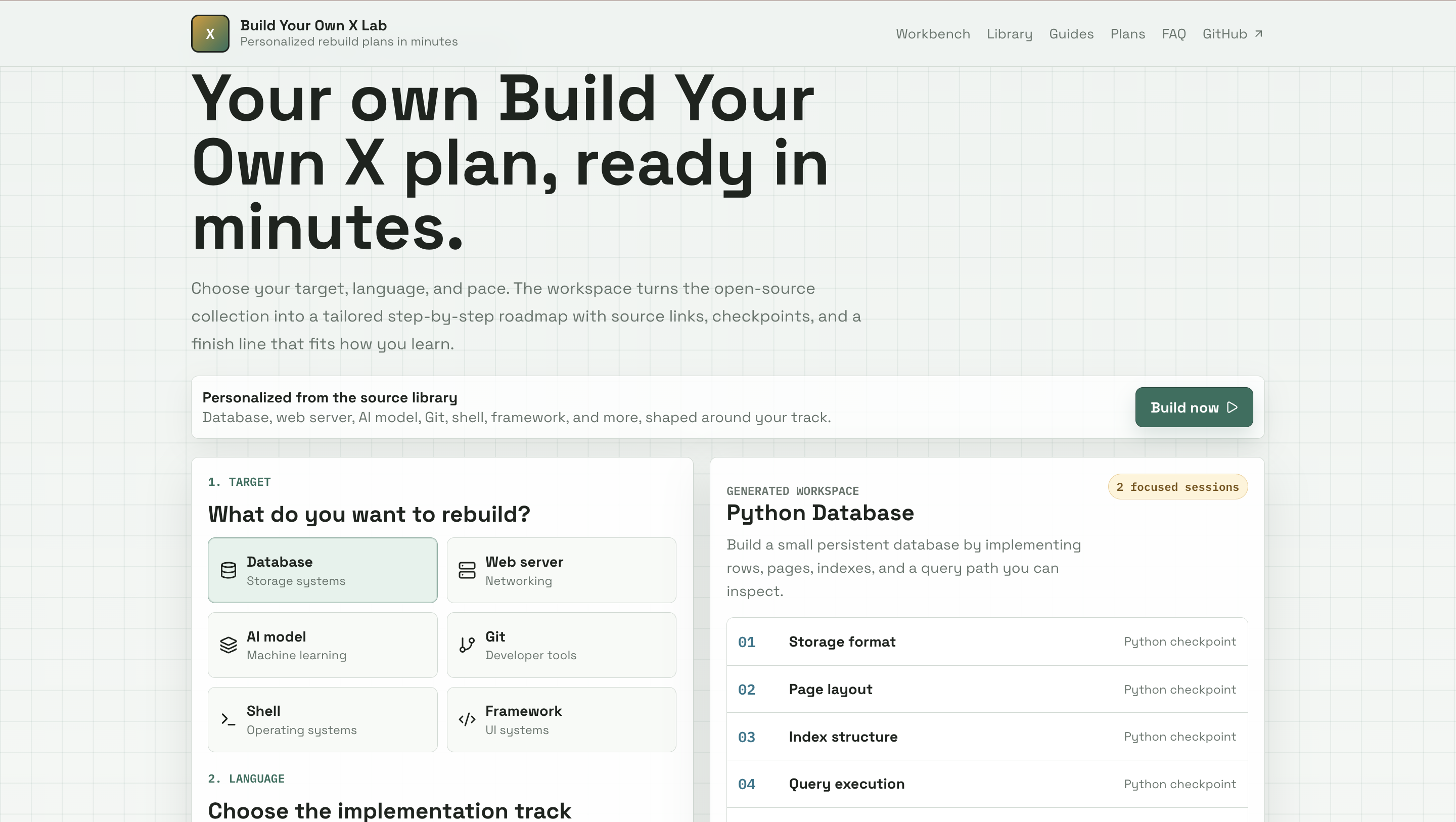
Task: Open the Workbench navigation item
Action: coord(932,34)
